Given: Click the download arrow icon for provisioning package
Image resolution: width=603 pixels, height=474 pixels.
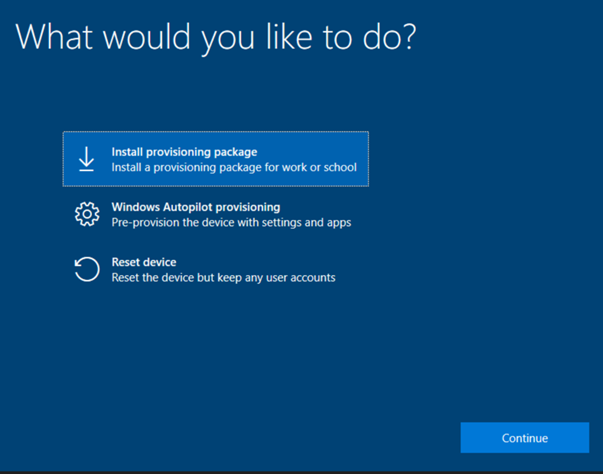Looking at the screenshot, I should click(87, 159).
